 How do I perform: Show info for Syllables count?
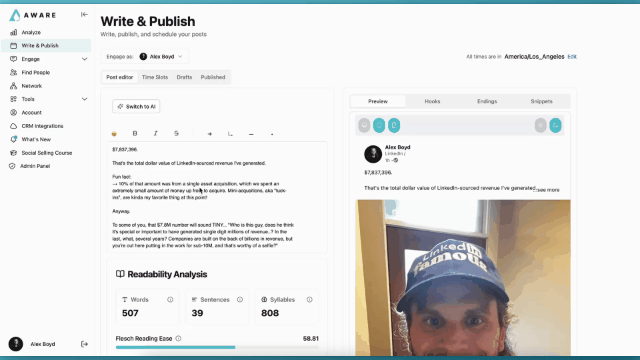coord(310,300)
